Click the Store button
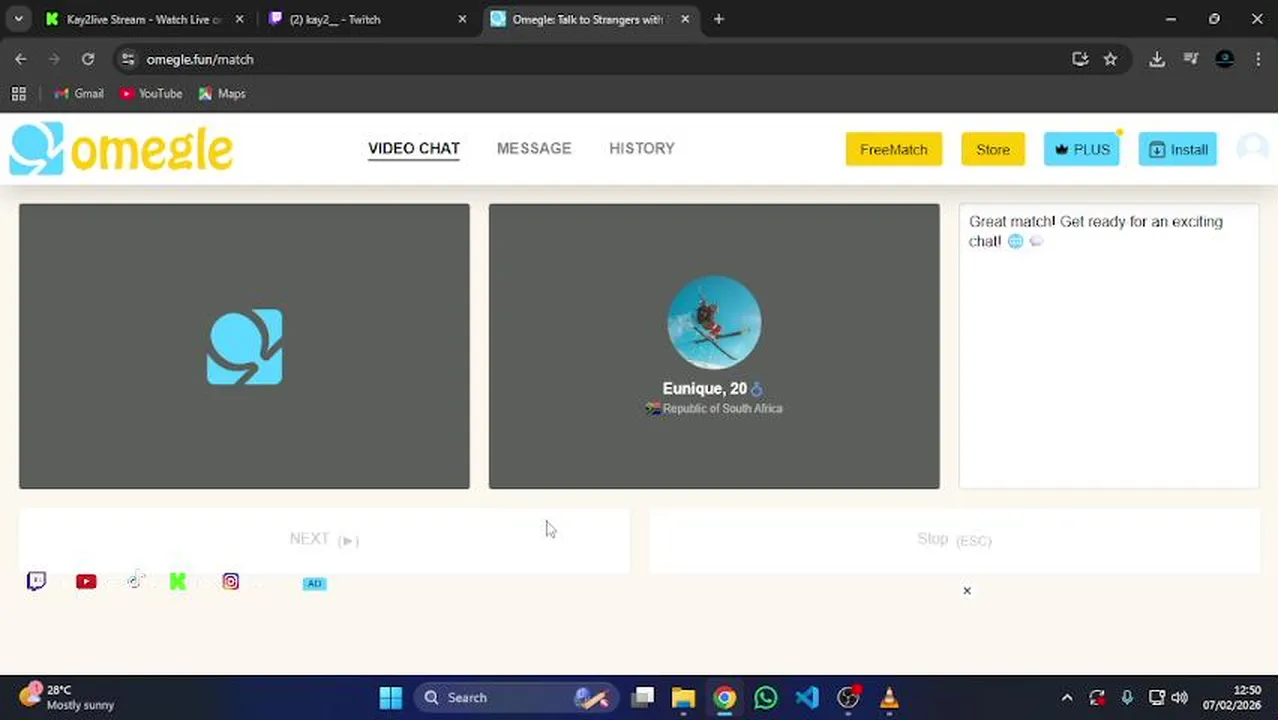Viewport: 1278px width, 720px height. (x=993, y=149)
